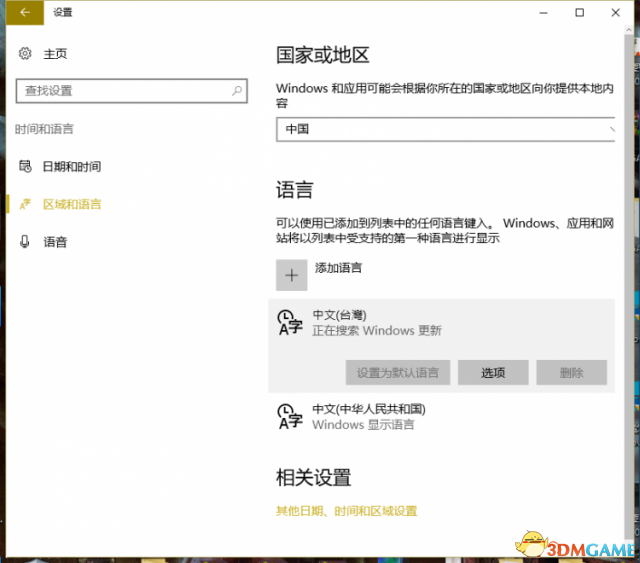Image resolution: width=640 pixels, height=563 pixels.
Task: Open 选项 for 中文(台灣)
Action: (x=493, y=372)
